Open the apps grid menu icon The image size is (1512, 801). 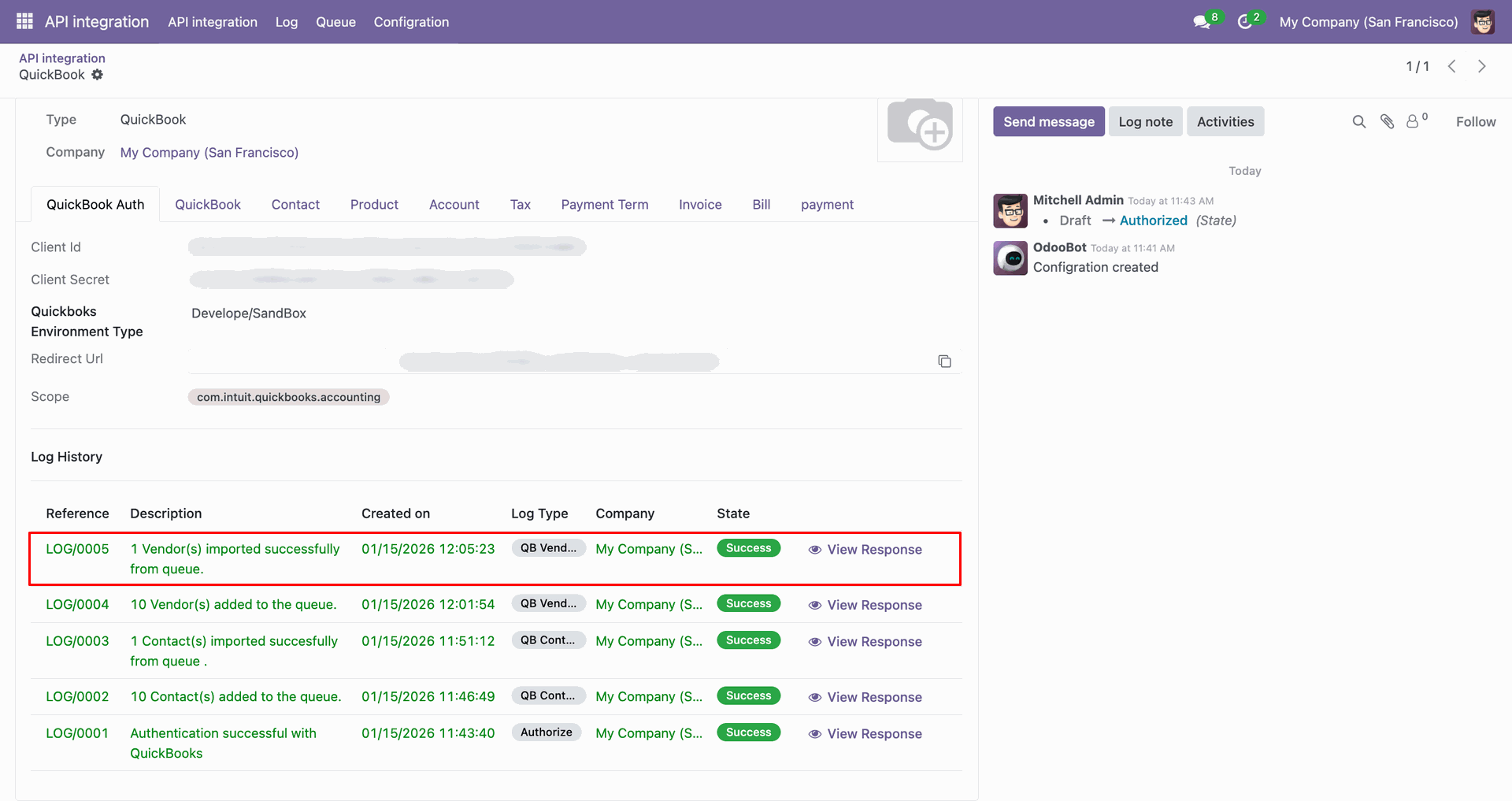click(x=24, y=21)
